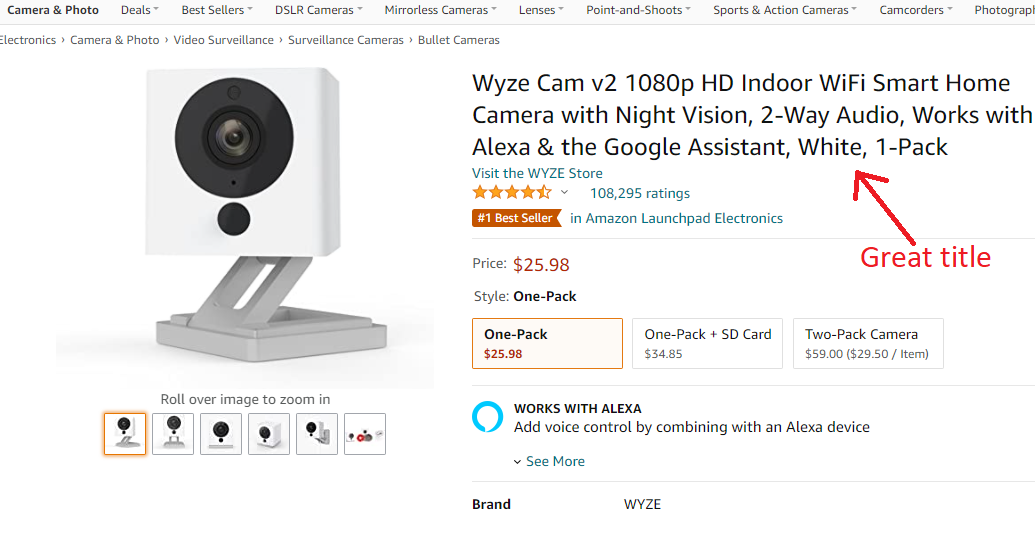Select the fourth product thumbnail image
The height and width of the screenshot is (535, 1035).
(269, 434)
